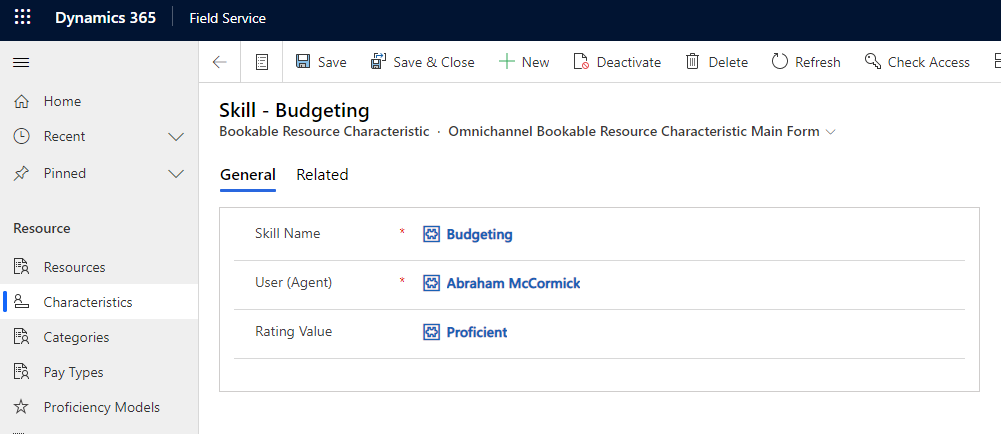
Task: Click the Save & Close icon
Action: click(379, 62)
